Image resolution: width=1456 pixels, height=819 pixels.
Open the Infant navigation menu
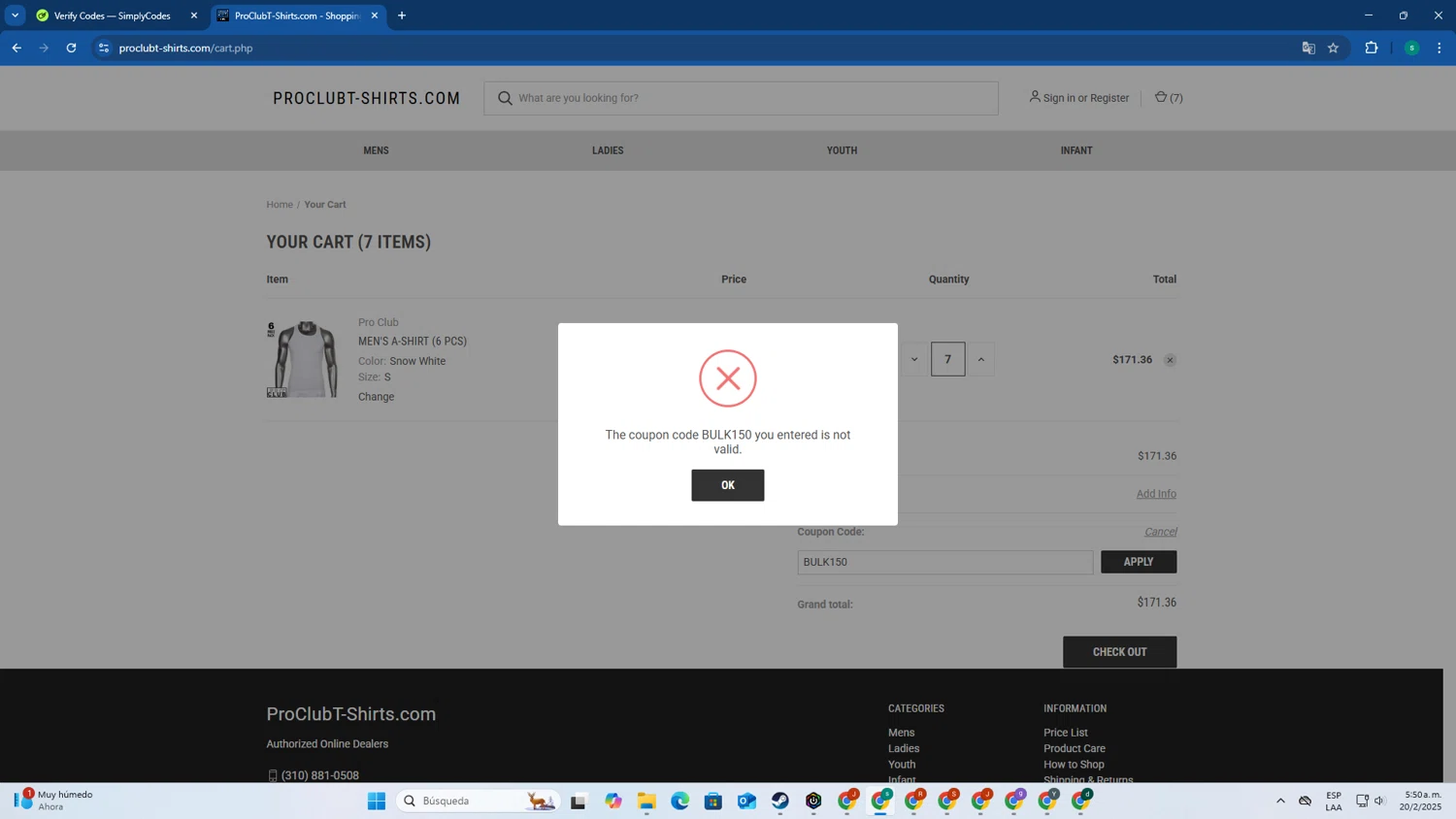(x=1076, y=150)
